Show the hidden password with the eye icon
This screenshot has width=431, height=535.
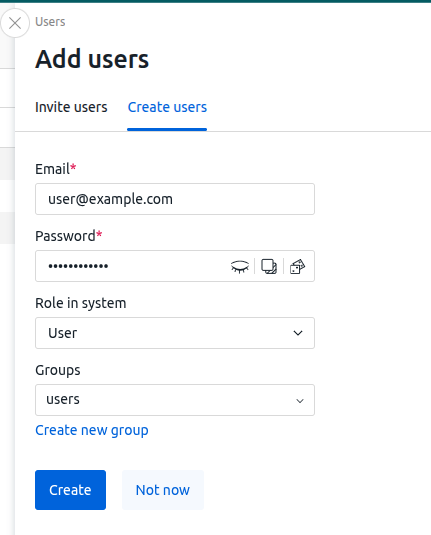click(240, 266)
